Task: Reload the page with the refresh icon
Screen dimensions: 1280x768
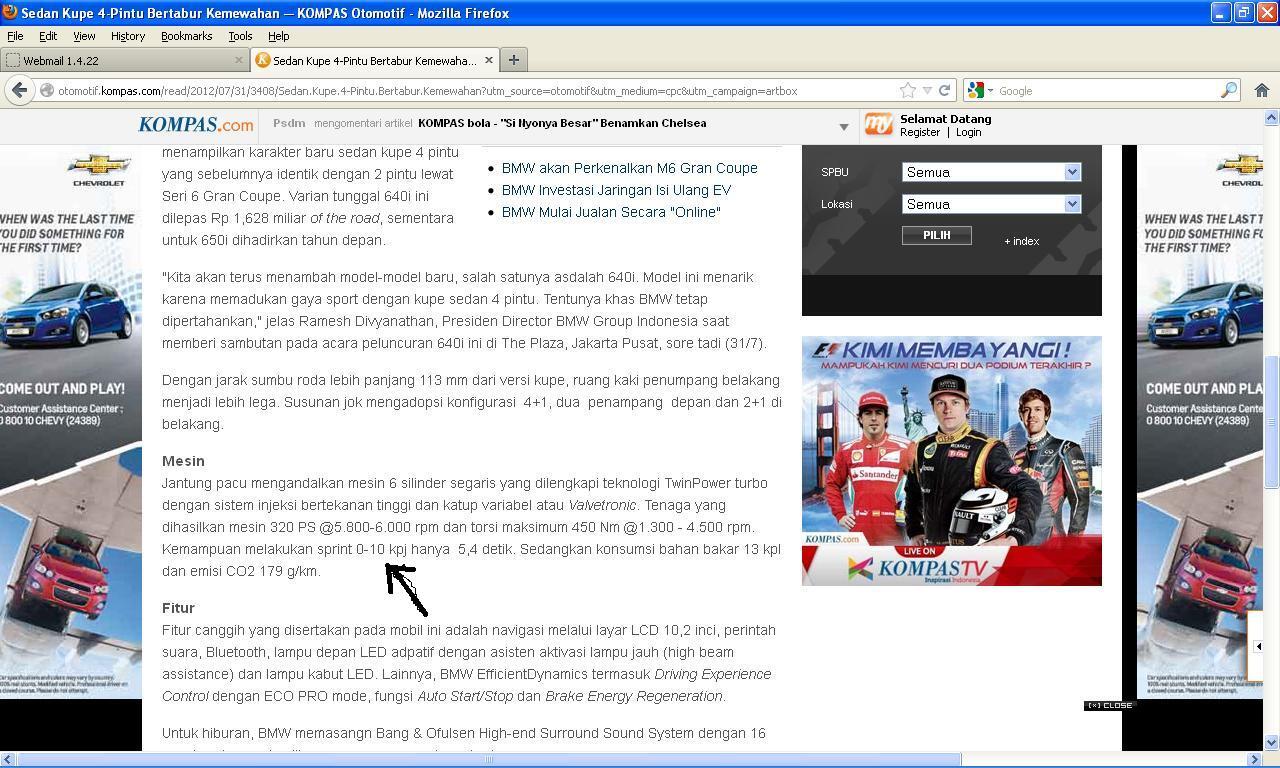Action: [944, 90]
